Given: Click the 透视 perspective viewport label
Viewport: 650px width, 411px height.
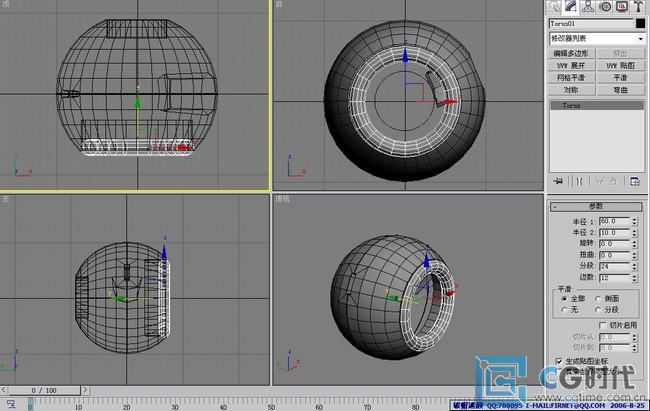Looking at the screenshot, I should (282, 199).
